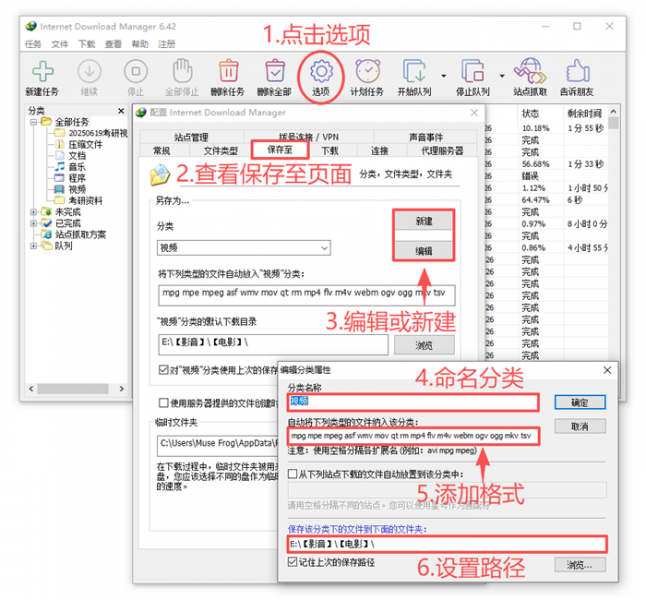Open the 注册 menu

tap(167, 44)
